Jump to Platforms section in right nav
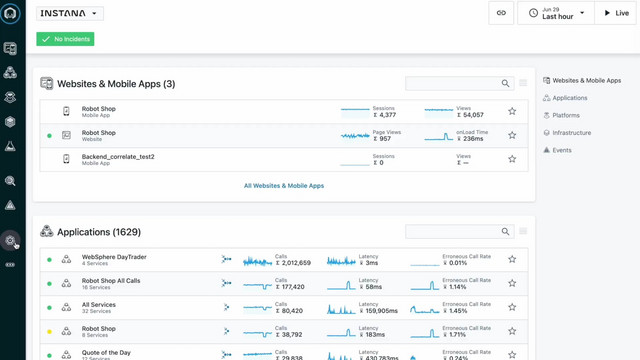640x360 pixels. 561,116
